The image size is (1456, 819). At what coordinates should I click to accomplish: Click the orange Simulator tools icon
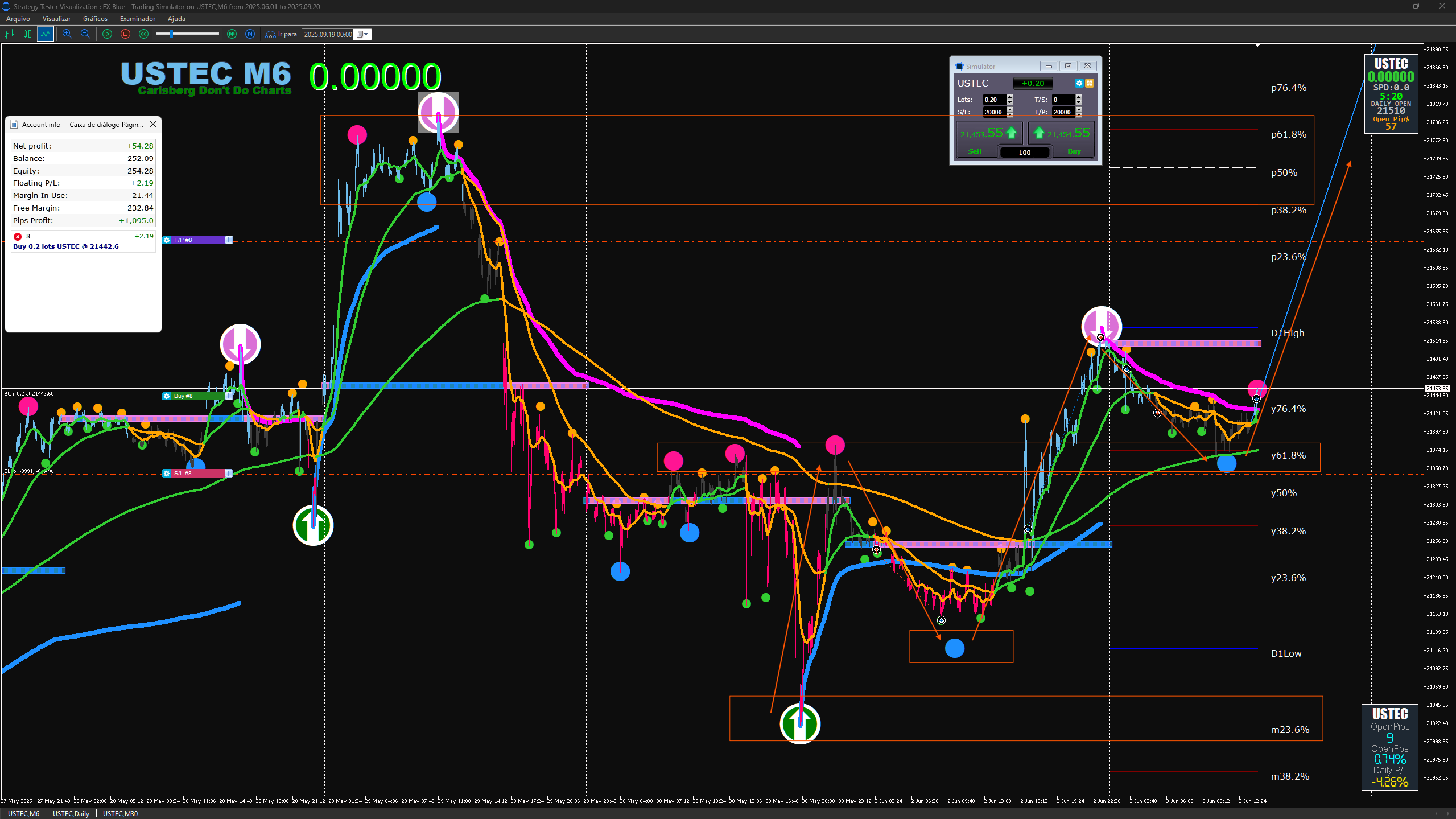click(1090, 83)
